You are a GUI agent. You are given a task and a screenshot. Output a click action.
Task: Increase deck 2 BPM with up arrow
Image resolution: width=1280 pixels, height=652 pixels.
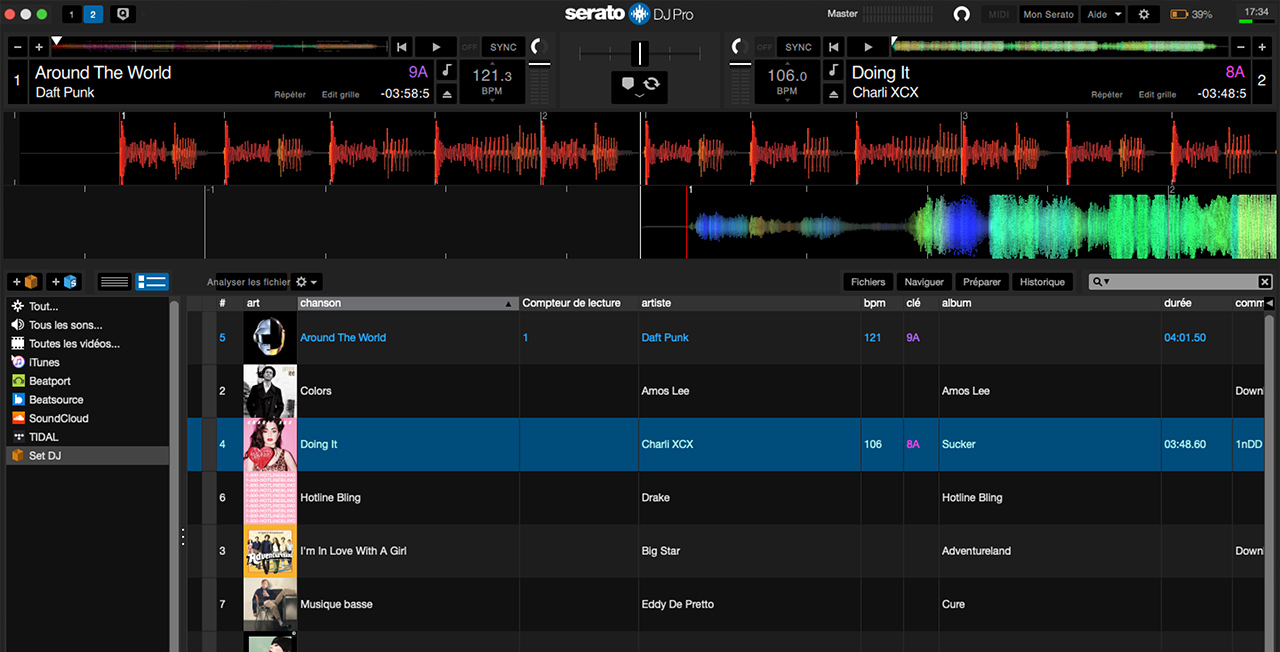pyautogui.click(x=787, y=64)
